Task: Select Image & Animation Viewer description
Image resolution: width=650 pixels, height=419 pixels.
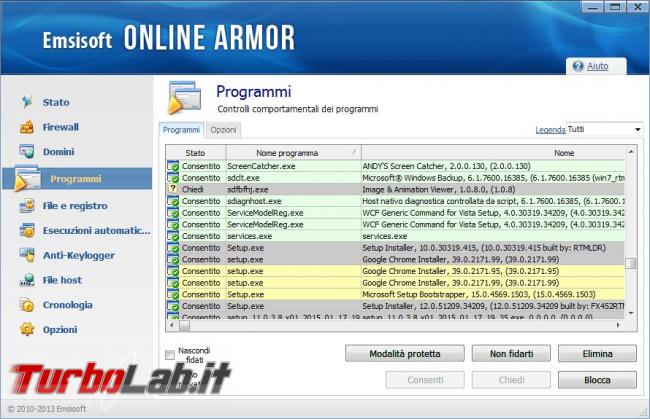Action: [x=439, y=189]
